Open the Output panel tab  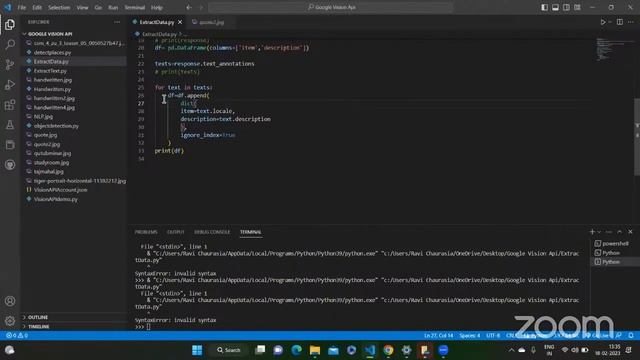(176, 232)
